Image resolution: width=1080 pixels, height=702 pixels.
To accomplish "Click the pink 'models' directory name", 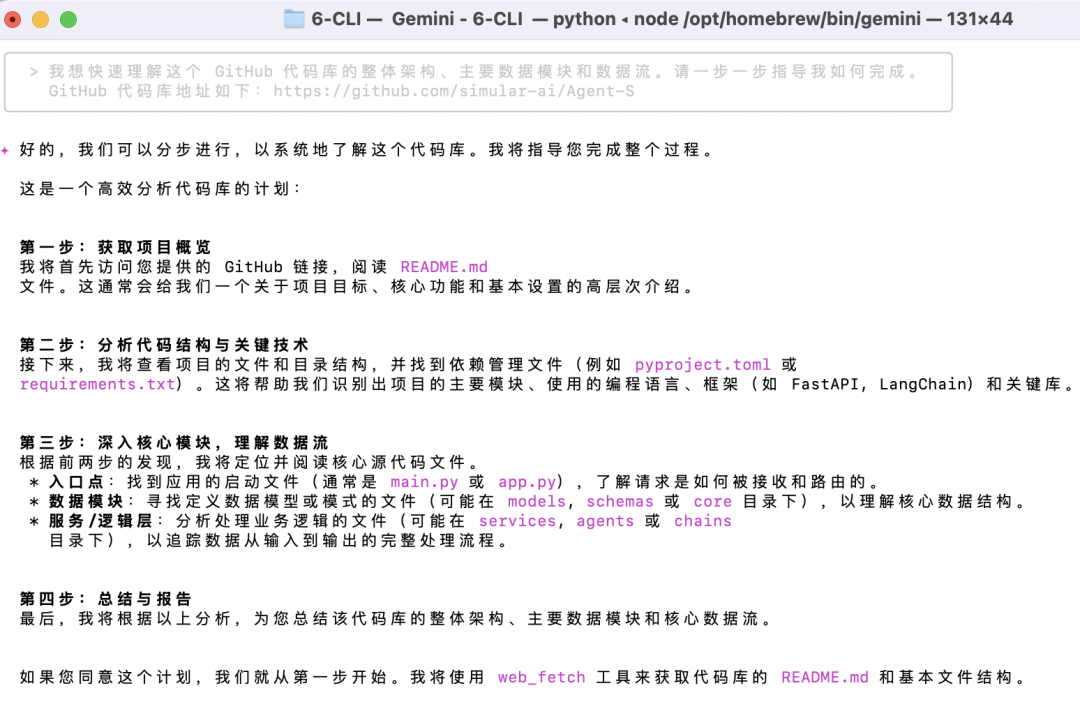I will 537,502.
